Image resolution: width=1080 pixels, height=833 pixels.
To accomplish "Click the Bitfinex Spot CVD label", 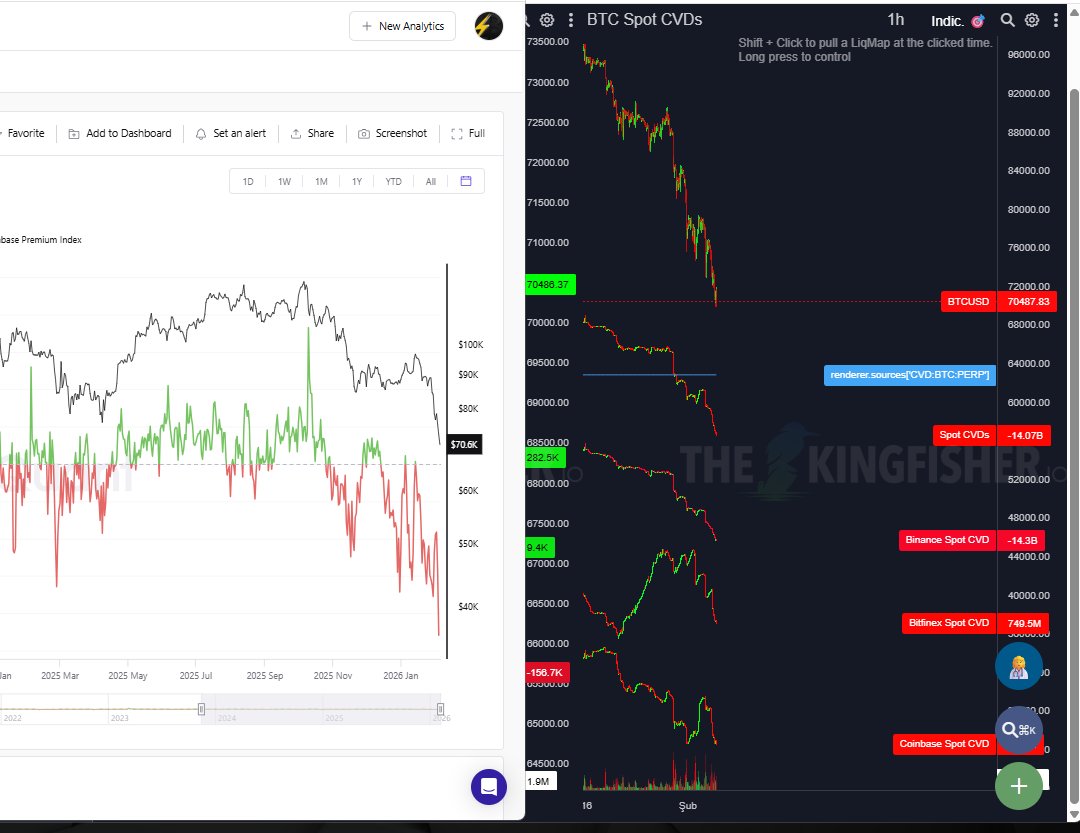I will pos(948,623).
